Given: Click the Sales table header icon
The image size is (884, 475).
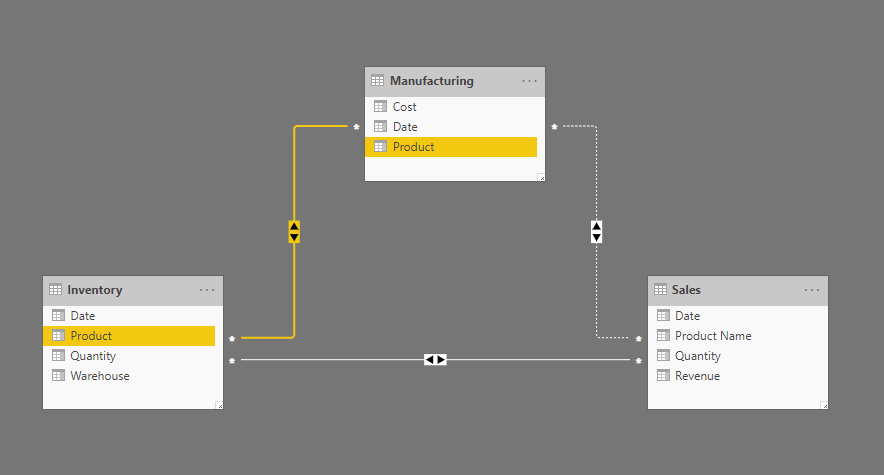Looking at the screenshot, I should coord(660,290).
